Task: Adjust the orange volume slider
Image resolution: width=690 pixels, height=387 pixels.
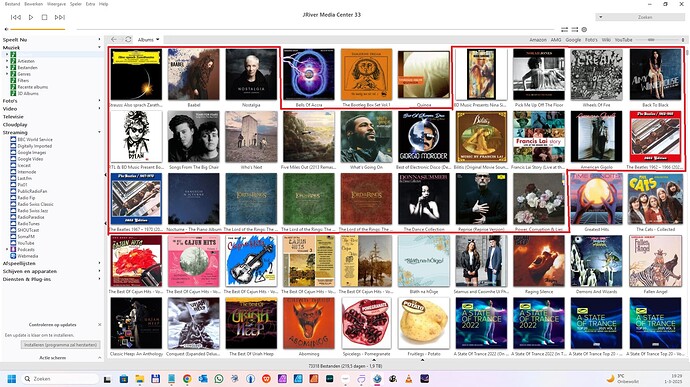Action: click(x=38, y=29)
